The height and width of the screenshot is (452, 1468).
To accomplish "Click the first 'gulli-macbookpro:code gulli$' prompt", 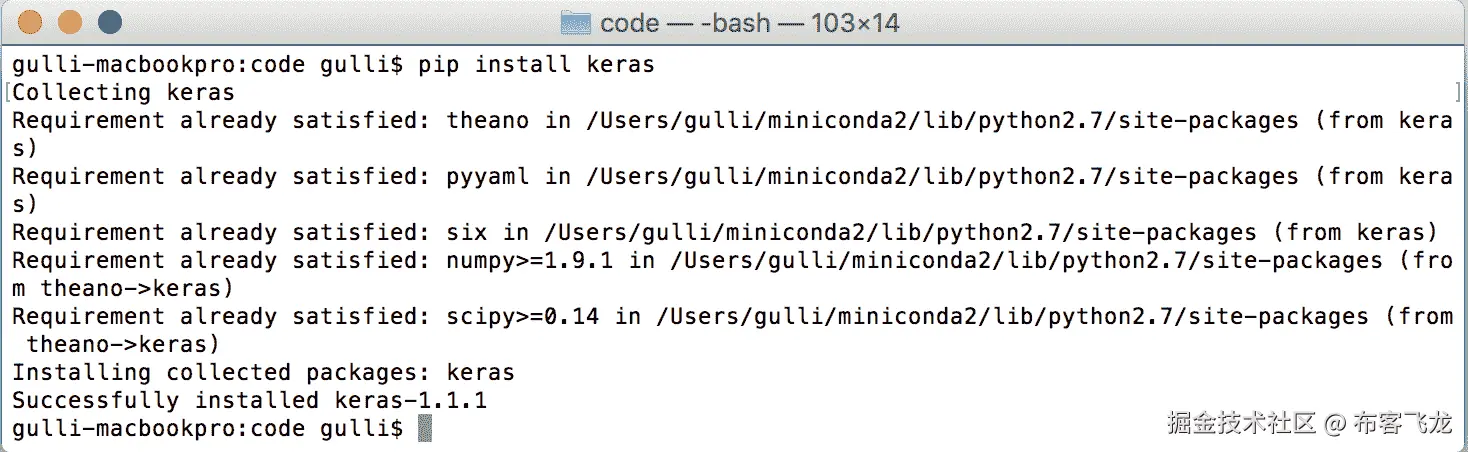I will tap(207, 65).
